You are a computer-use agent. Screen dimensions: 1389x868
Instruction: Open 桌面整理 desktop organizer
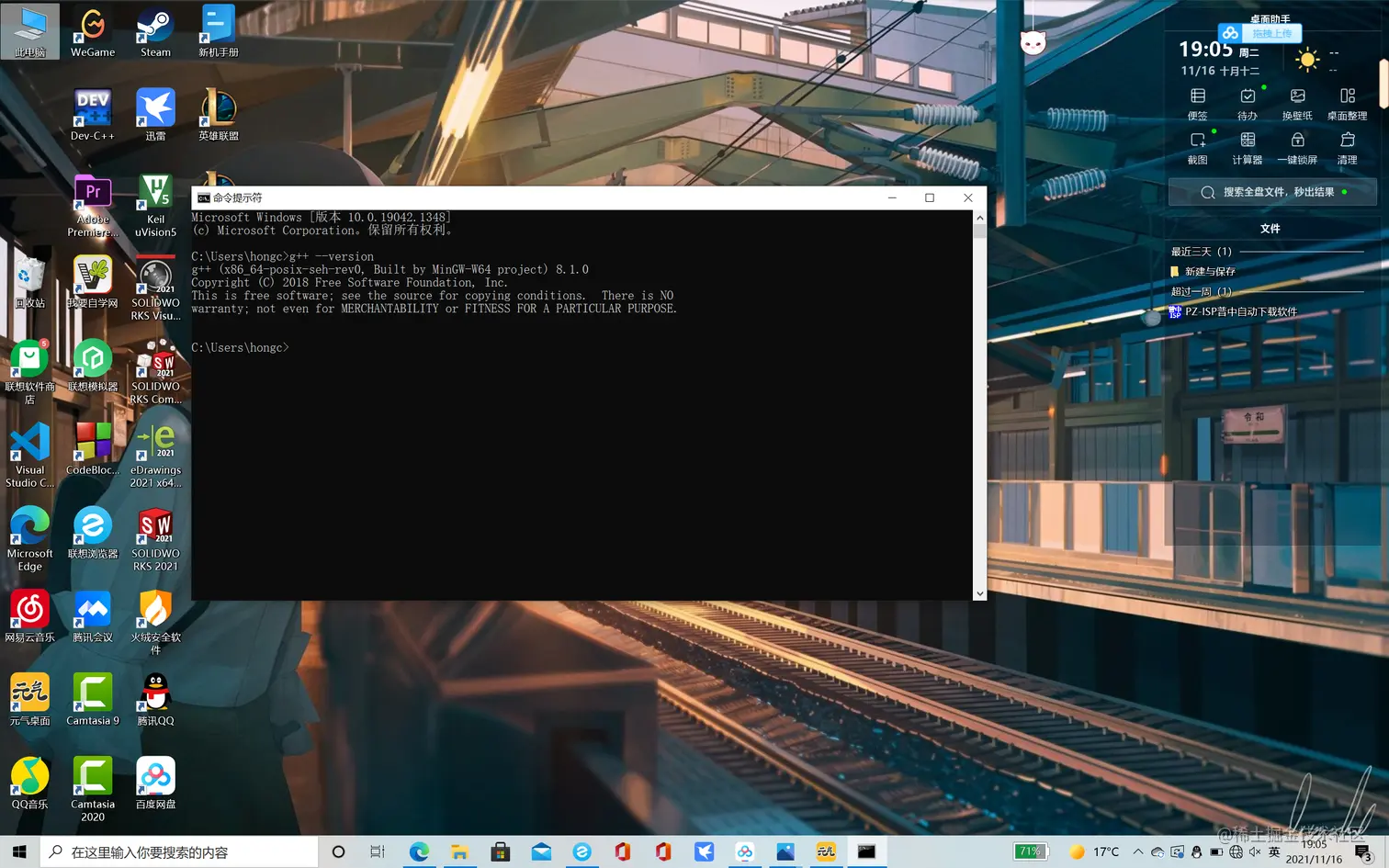click(1347, 104)
